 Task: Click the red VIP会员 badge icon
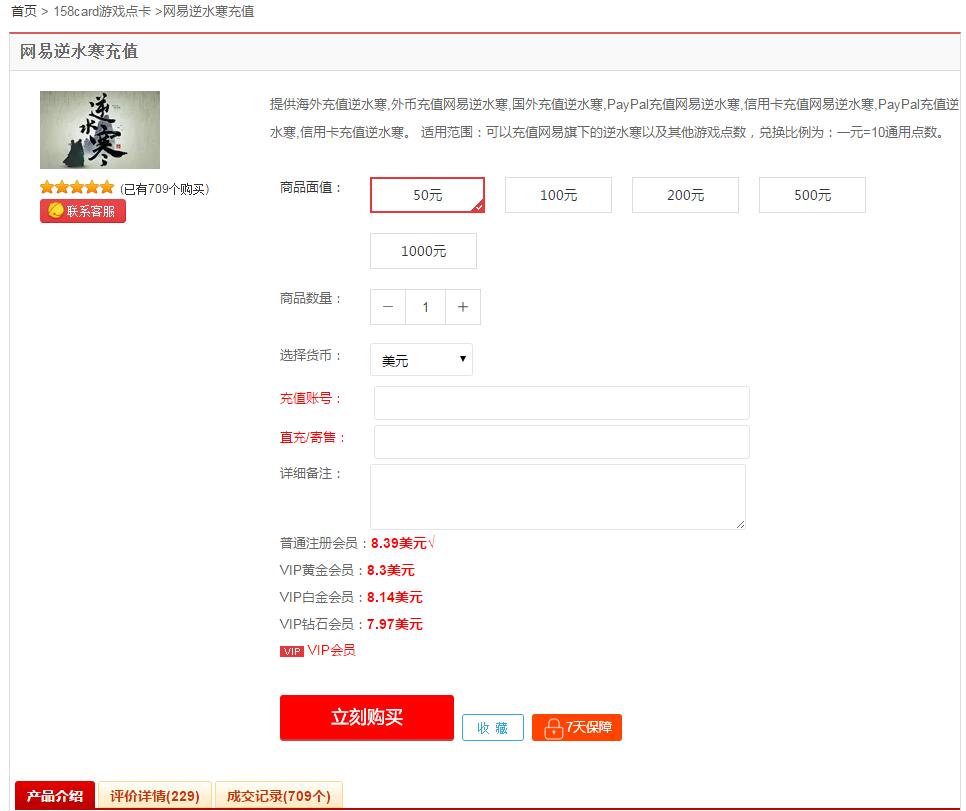pyautogui.click(x=291, y=651)
